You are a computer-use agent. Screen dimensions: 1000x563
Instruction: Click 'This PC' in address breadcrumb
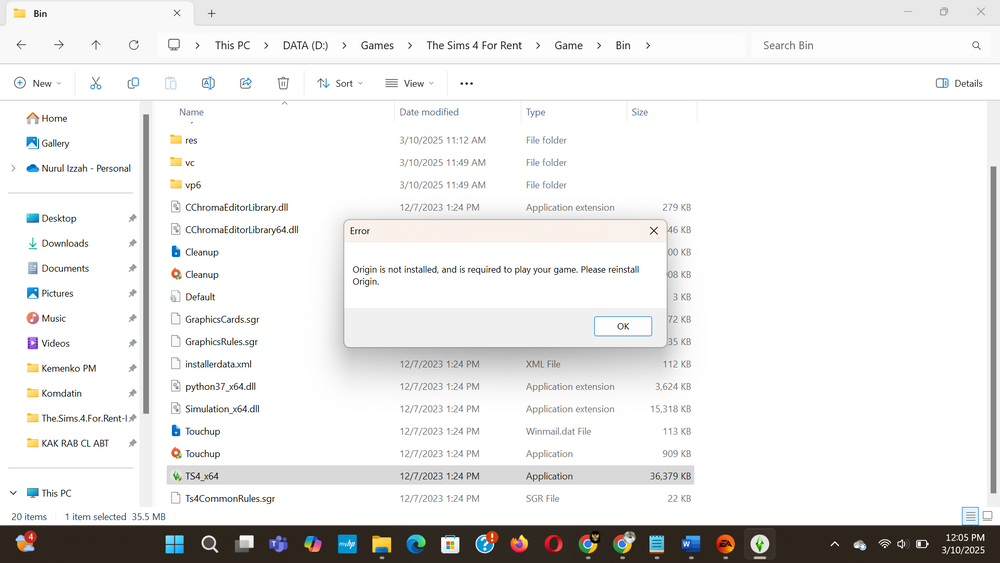click(232, 45)
